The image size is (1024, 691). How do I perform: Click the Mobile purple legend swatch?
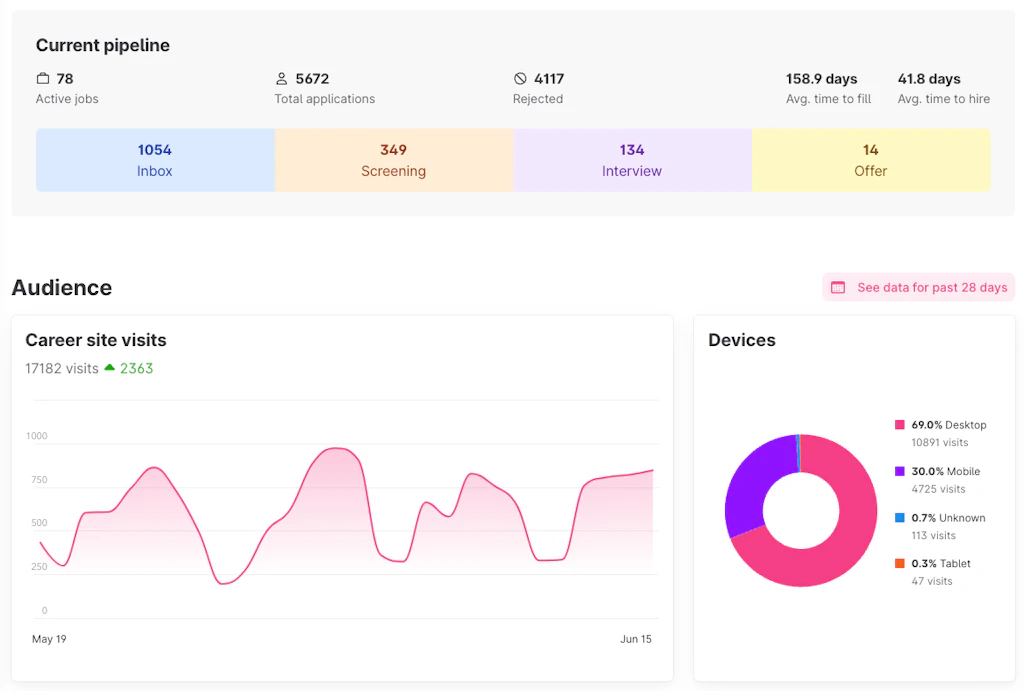(x=899, y=471)
